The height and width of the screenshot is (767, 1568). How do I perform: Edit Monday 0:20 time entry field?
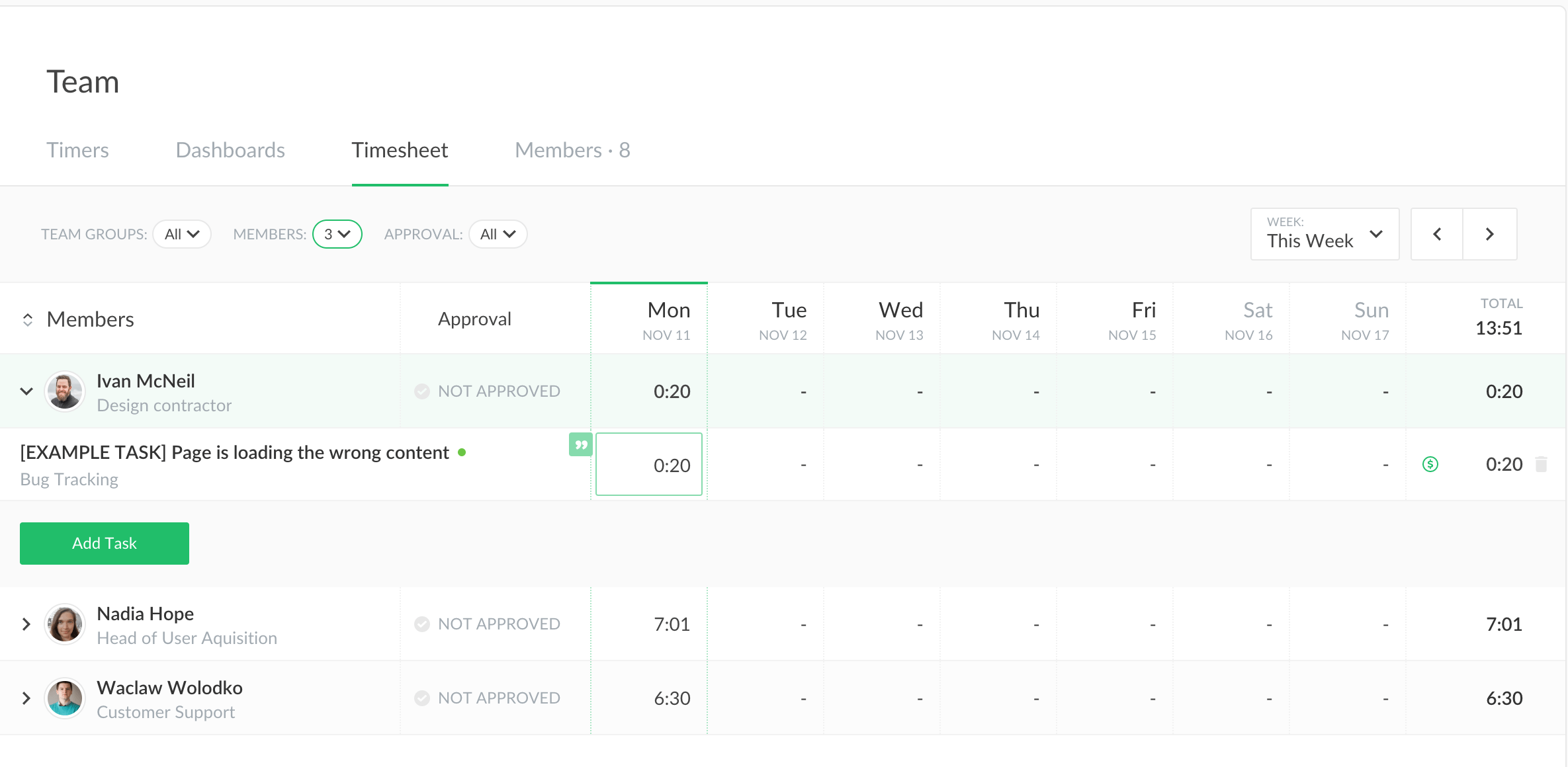tap(648, 465)
